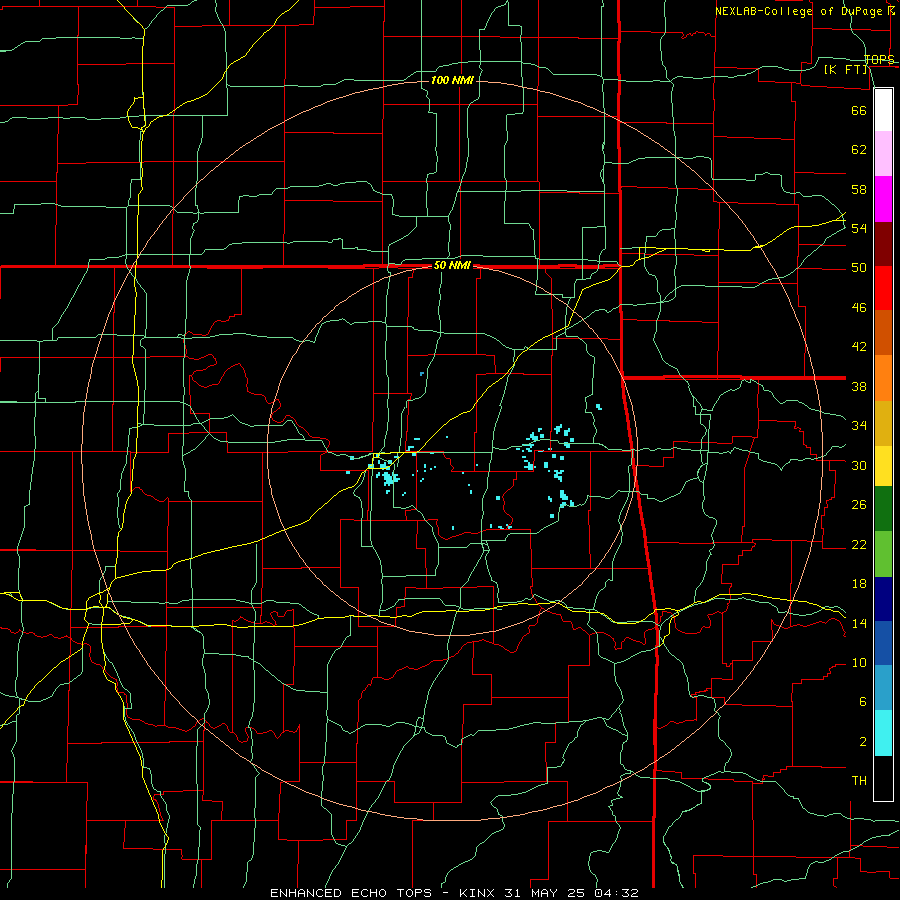This screenshot has width=900, height=900.
Task: Select the bright red legend swatch
Action: click(x=883, y=288)
